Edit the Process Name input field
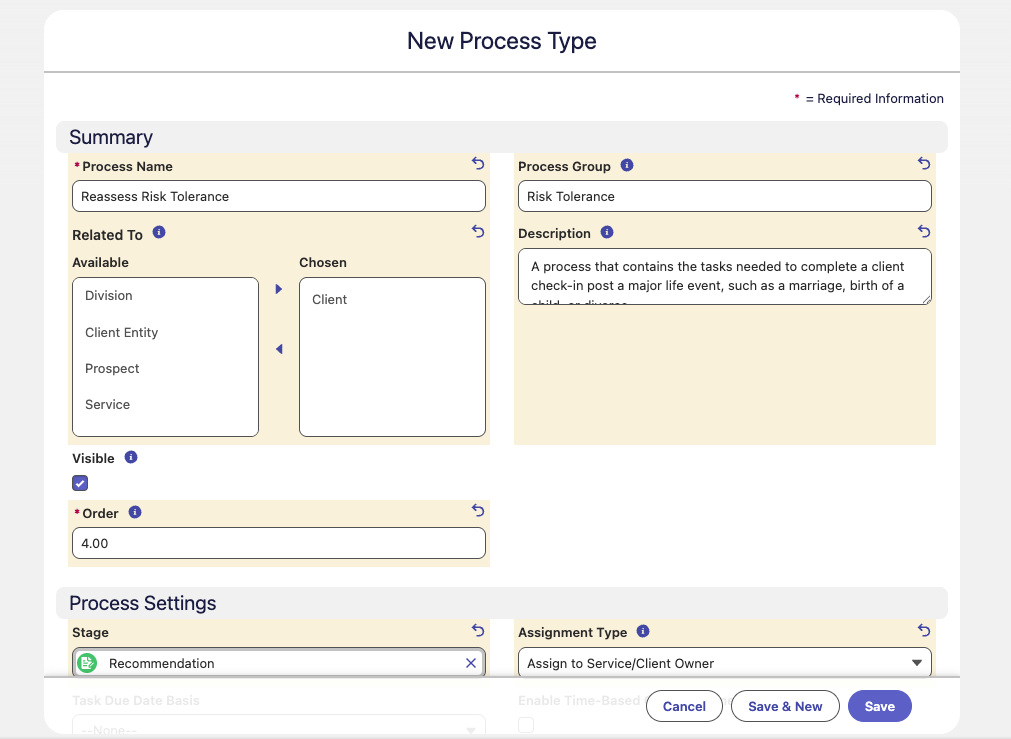The width and height of the screenshot is (1011, 739). [x=279, y=196]
